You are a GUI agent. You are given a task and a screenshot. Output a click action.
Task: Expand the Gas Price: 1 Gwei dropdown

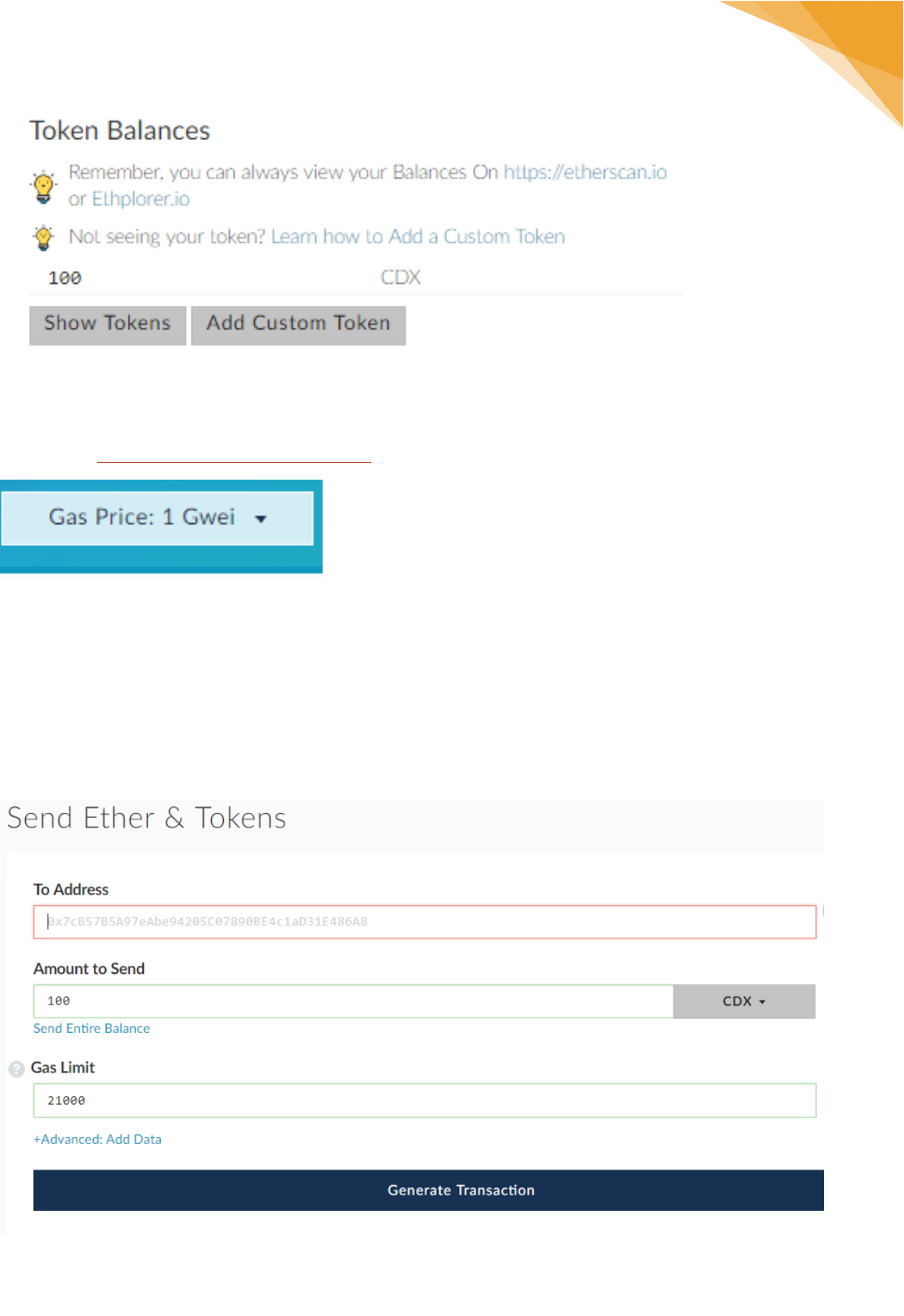coord(158,518)
